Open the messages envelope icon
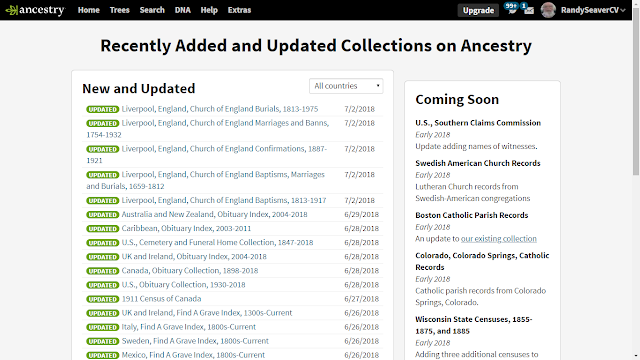 click(x=529, y=10)
